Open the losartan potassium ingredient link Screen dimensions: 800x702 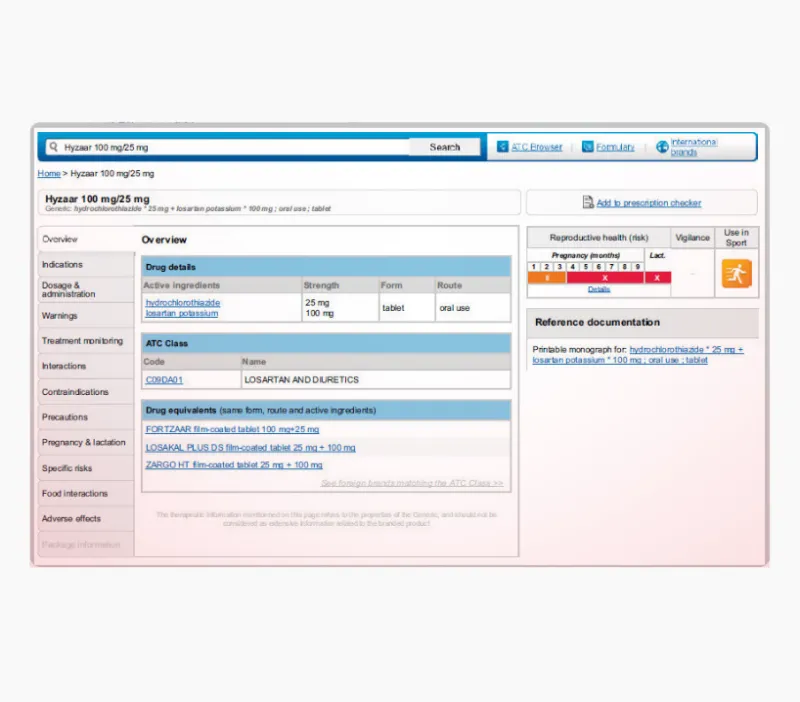[x=182, y=313]
